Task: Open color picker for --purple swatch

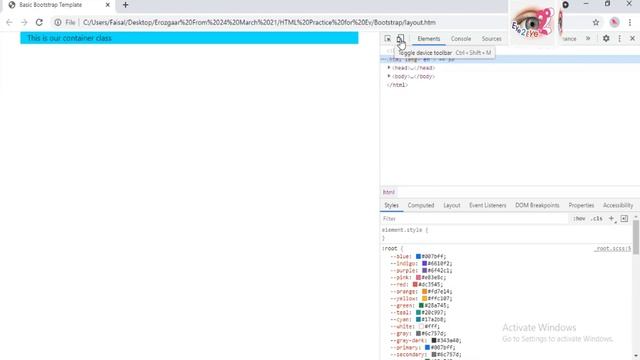Action: [x=424, y=270]
